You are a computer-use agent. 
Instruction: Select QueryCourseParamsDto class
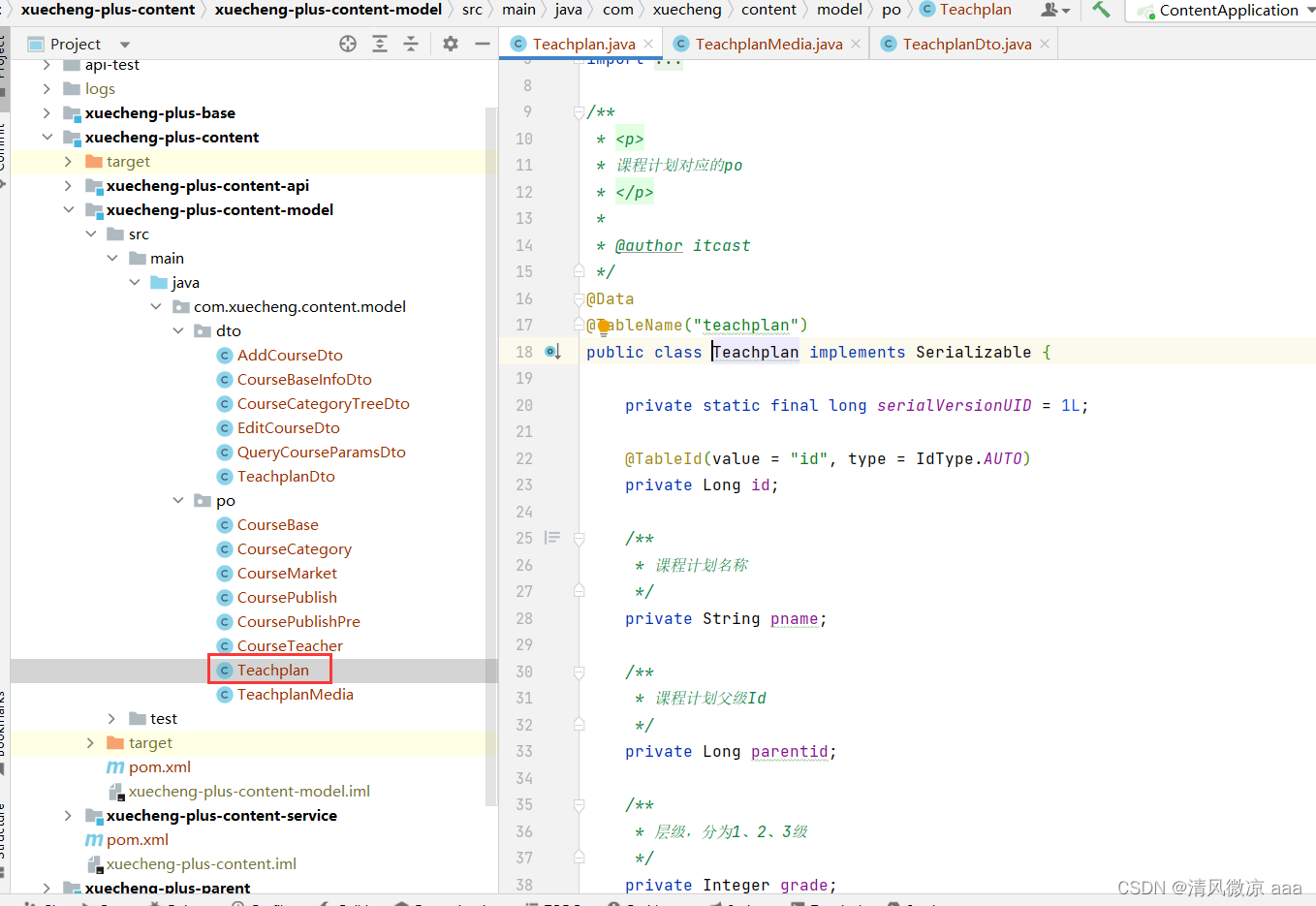click(321, 452)
